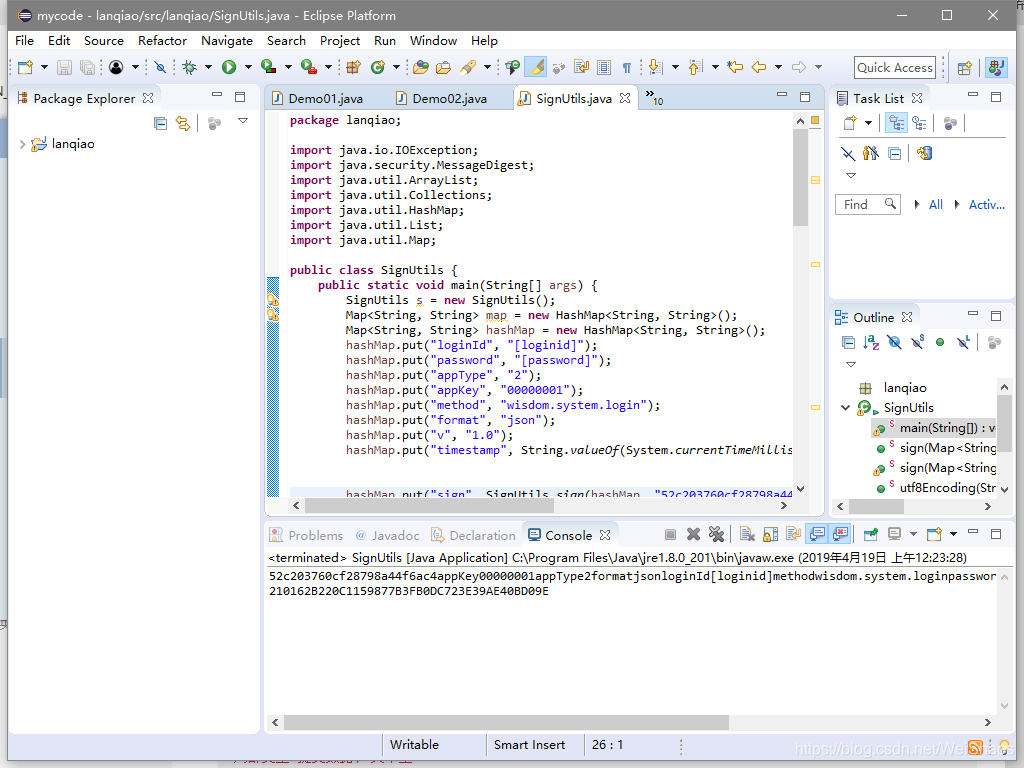Click the Coverage run icon

268,67
